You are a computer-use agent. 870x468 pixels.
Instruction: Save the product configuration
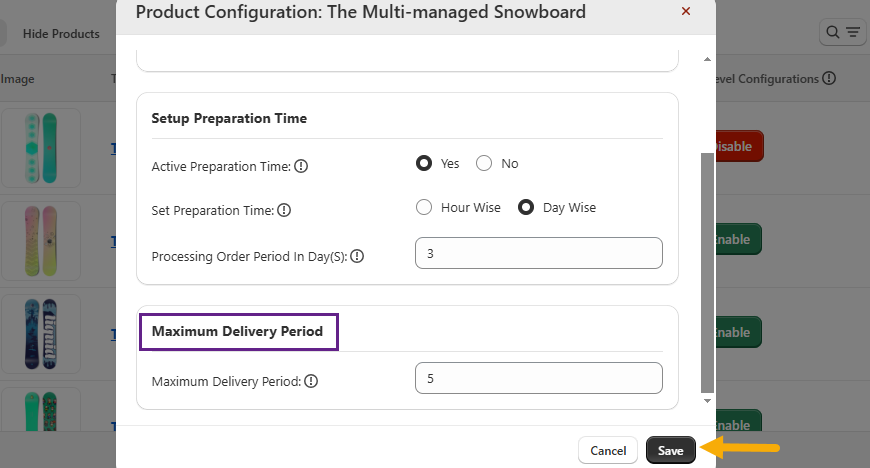(x=670, y=451)
